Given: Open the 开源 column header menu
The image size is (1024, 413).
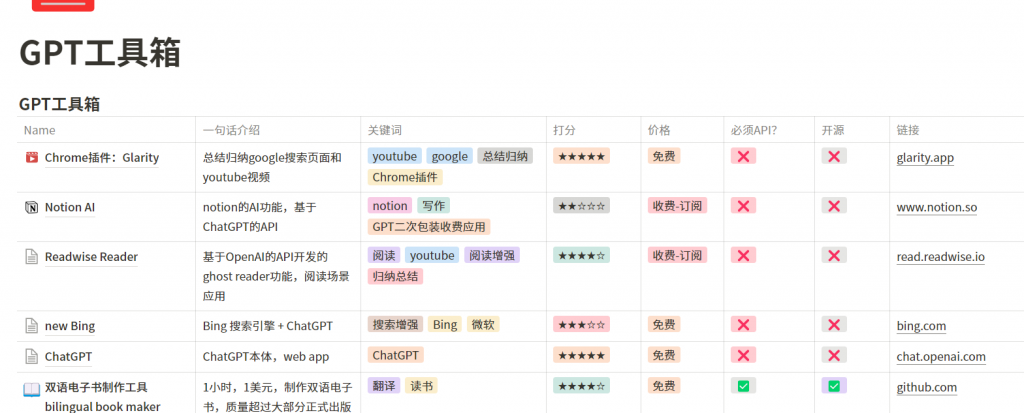Looking at the screenshot, I should [x=833, y=130].
